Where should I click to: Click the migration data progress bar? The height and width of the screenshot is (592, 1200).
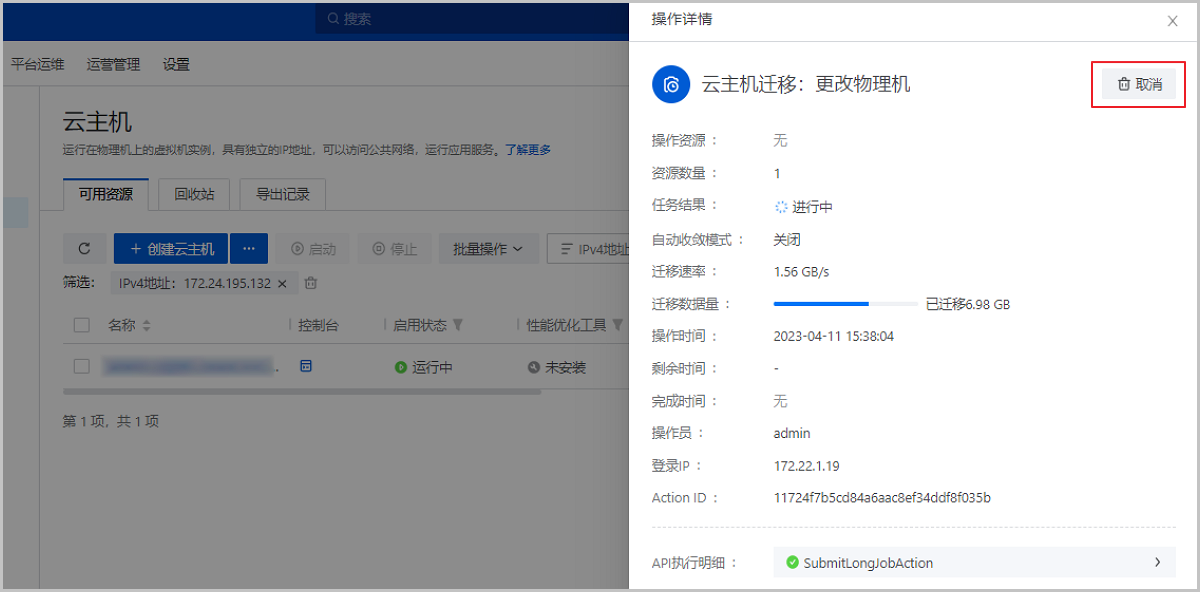coord(845,303)
